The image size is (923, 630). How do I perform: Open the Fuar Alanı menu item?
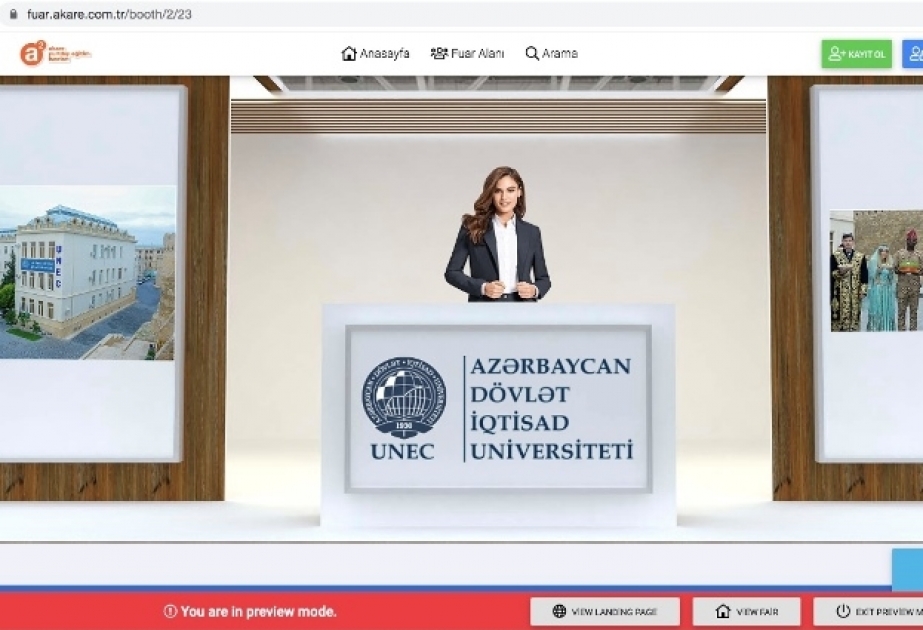click(x=467, y=54)
